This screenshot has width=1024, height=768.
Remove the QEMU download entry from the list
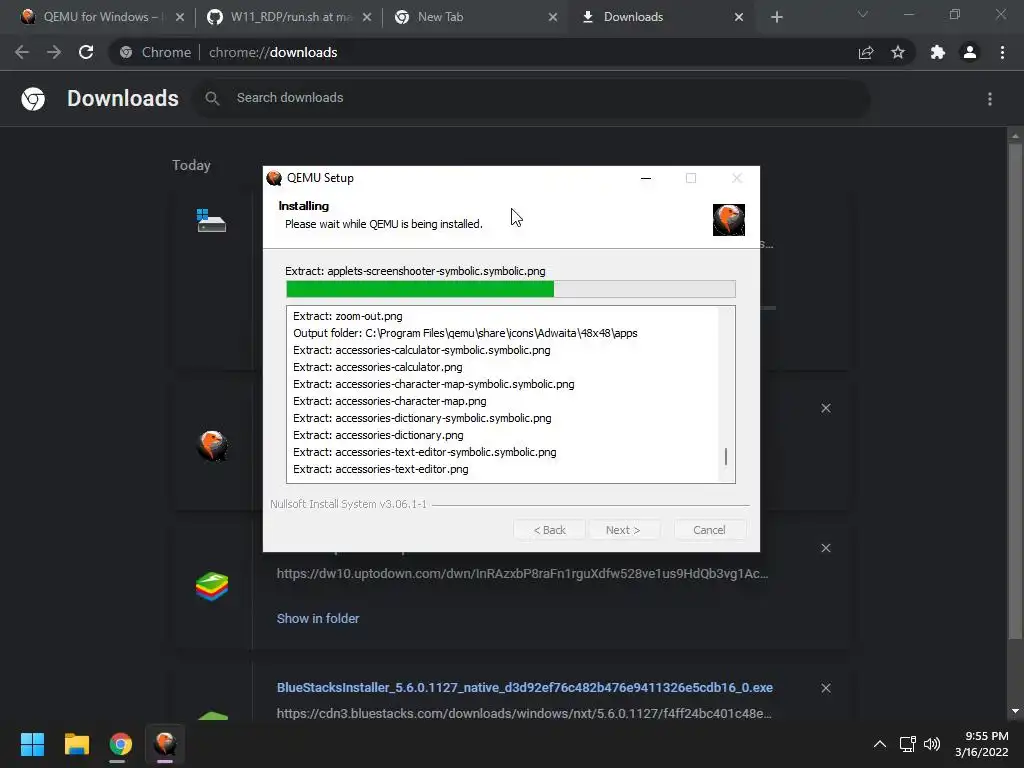826,408
